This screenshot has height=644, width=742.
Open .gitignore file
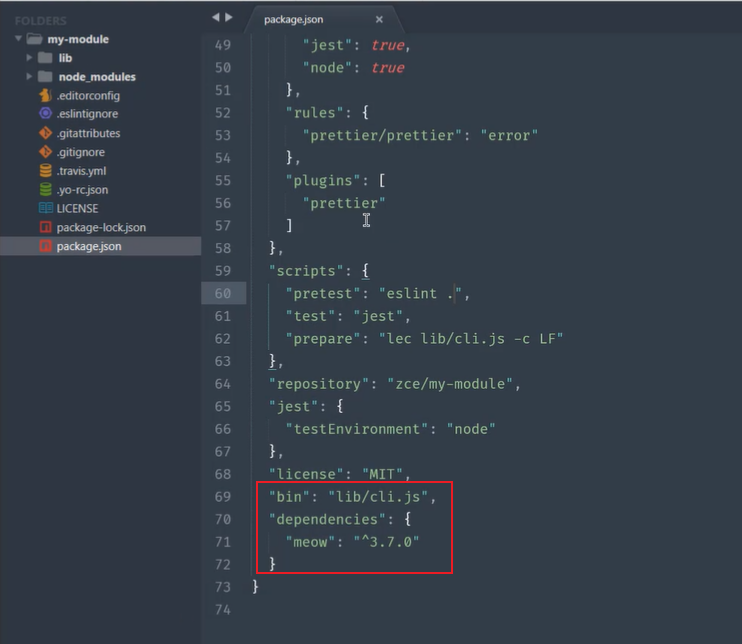click(80, 152)
